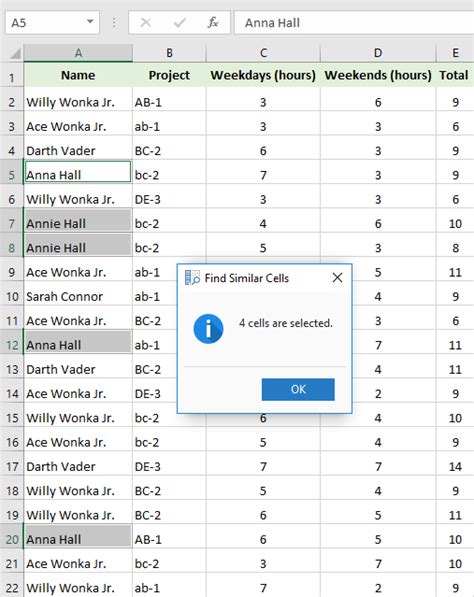Click the blue information icon in dialog

208,329
